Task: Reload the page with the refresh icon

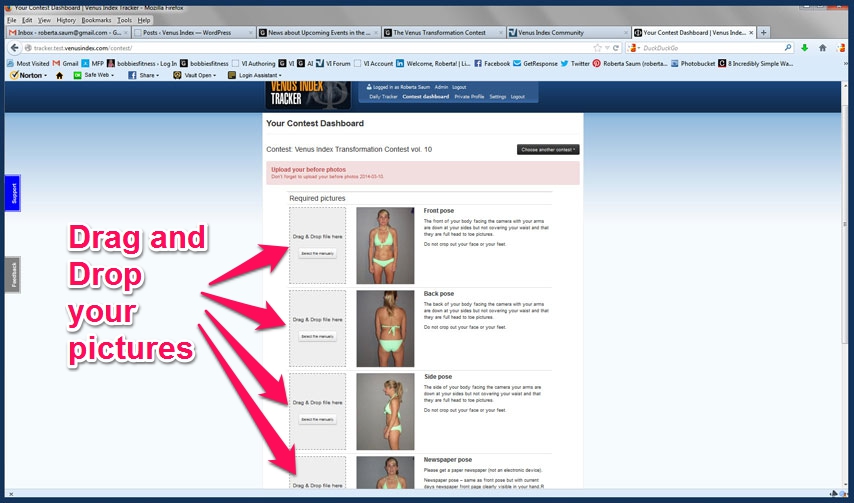Action: click(x=616, y=48)
